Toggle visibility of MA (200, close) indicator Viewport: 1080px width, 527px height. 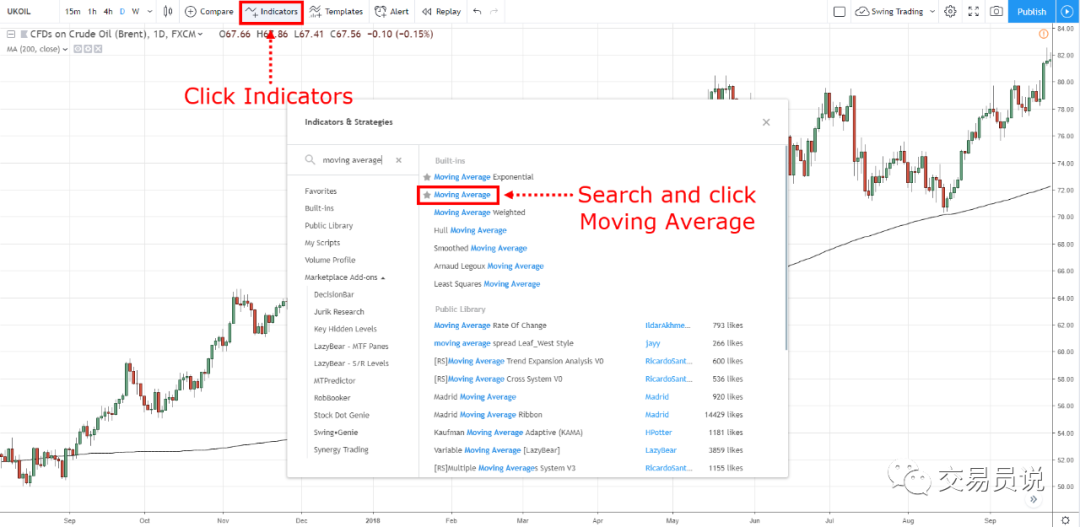point(78,49)
